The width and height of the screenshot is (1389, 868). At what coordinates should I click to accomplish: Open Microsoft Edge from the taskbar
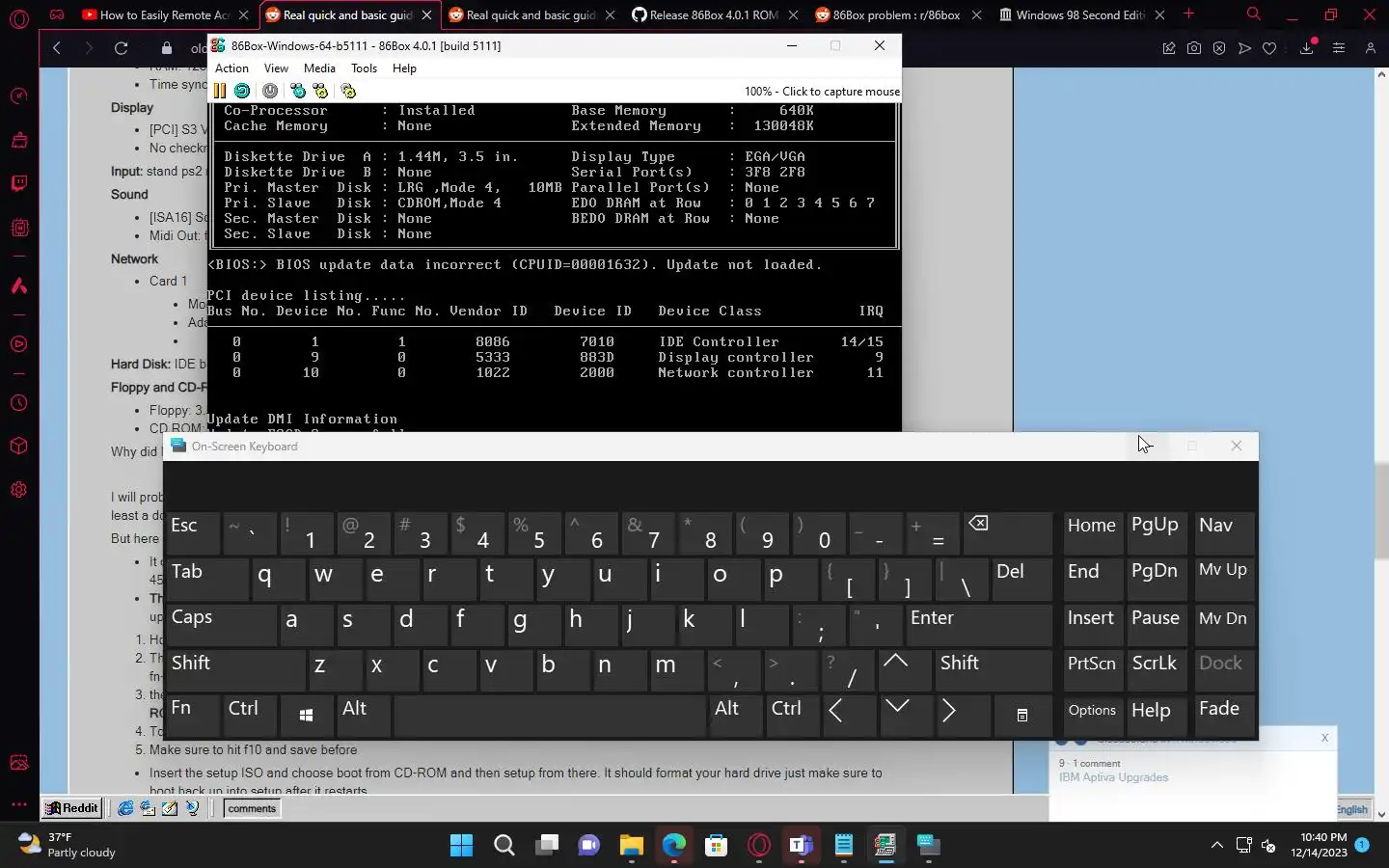[673, 846]
